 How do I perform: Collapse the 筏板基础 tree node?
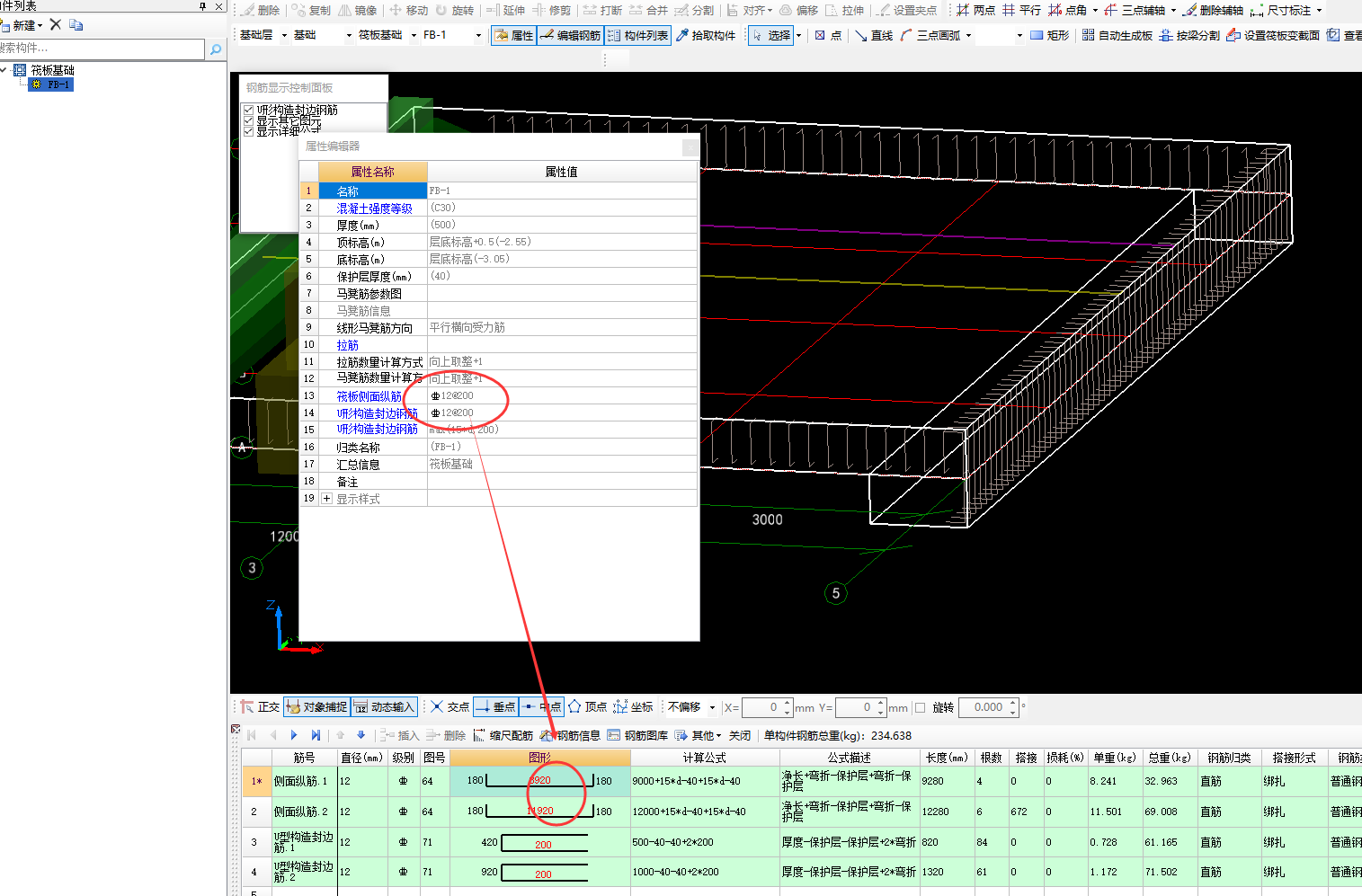pyautogui.click(x=4, y=70)
